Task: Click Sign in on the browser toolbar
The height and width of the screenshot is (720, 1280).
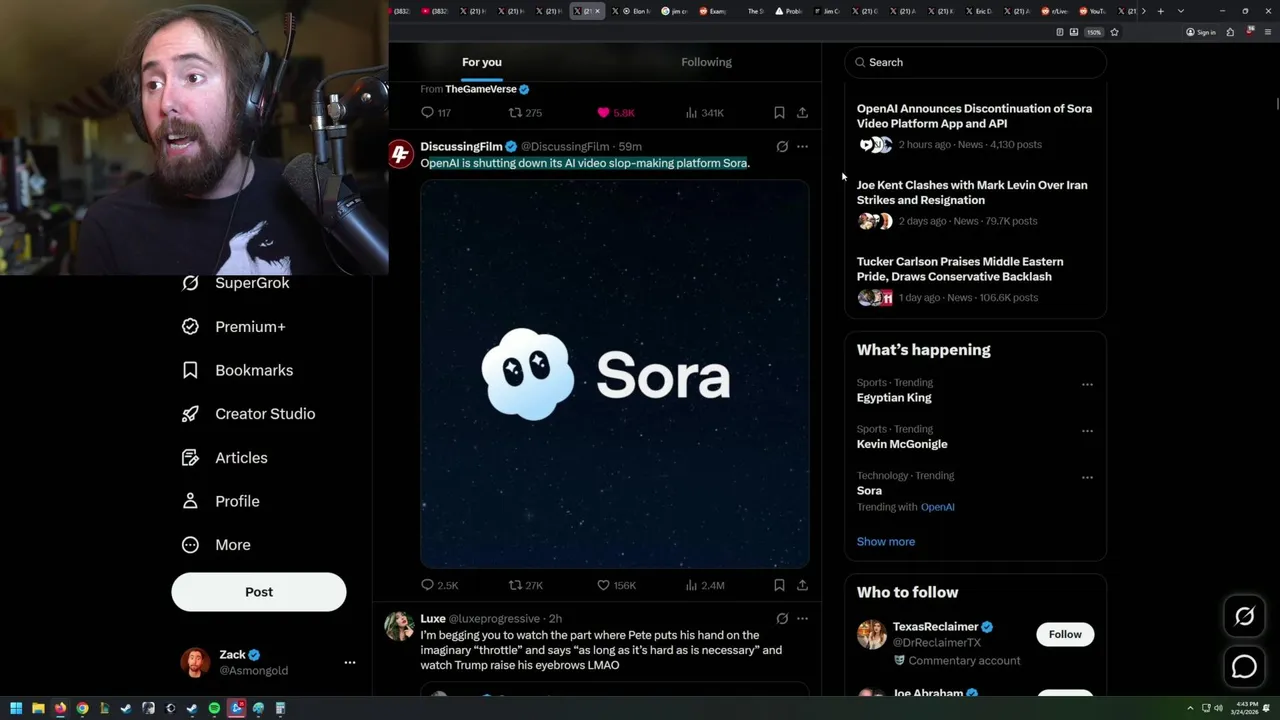Action: tap(1201, 32)
